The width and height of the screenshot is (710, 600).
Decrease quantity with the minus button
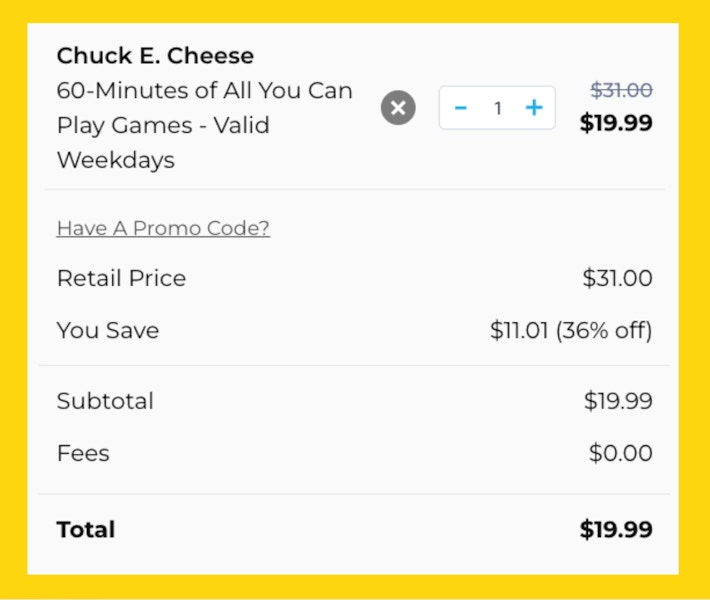point(460,107)
